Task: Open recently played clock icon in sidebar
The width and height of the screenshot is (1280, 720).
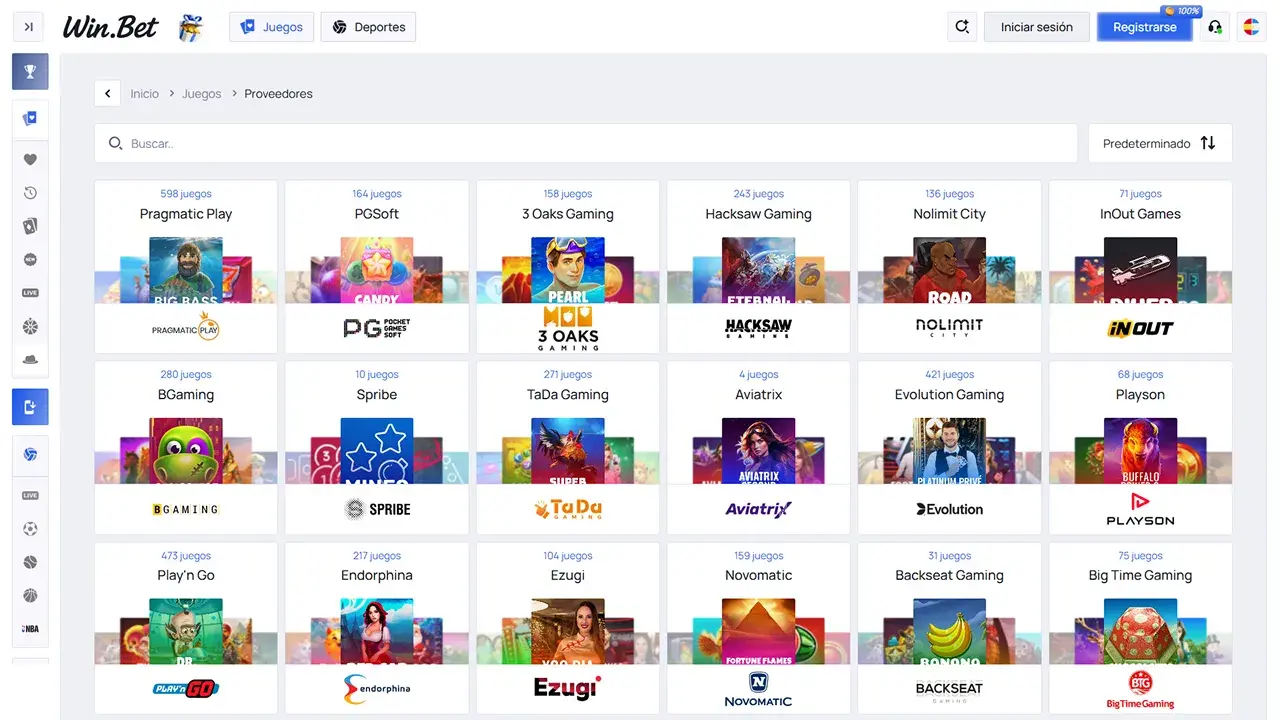Action: (30, 193)
